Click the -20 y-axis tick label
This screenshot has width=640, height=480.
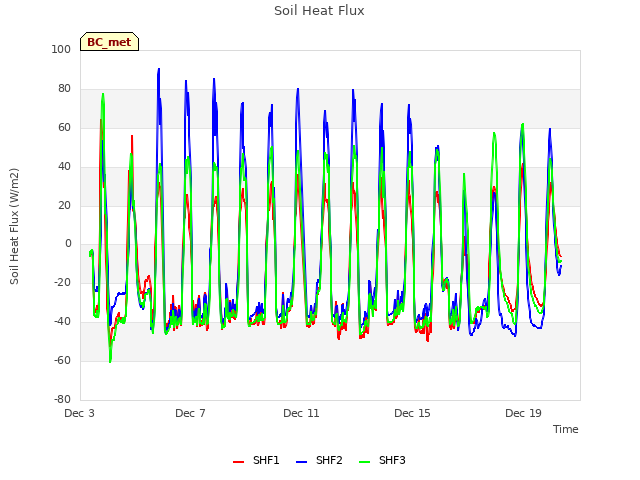coord(62,282)
